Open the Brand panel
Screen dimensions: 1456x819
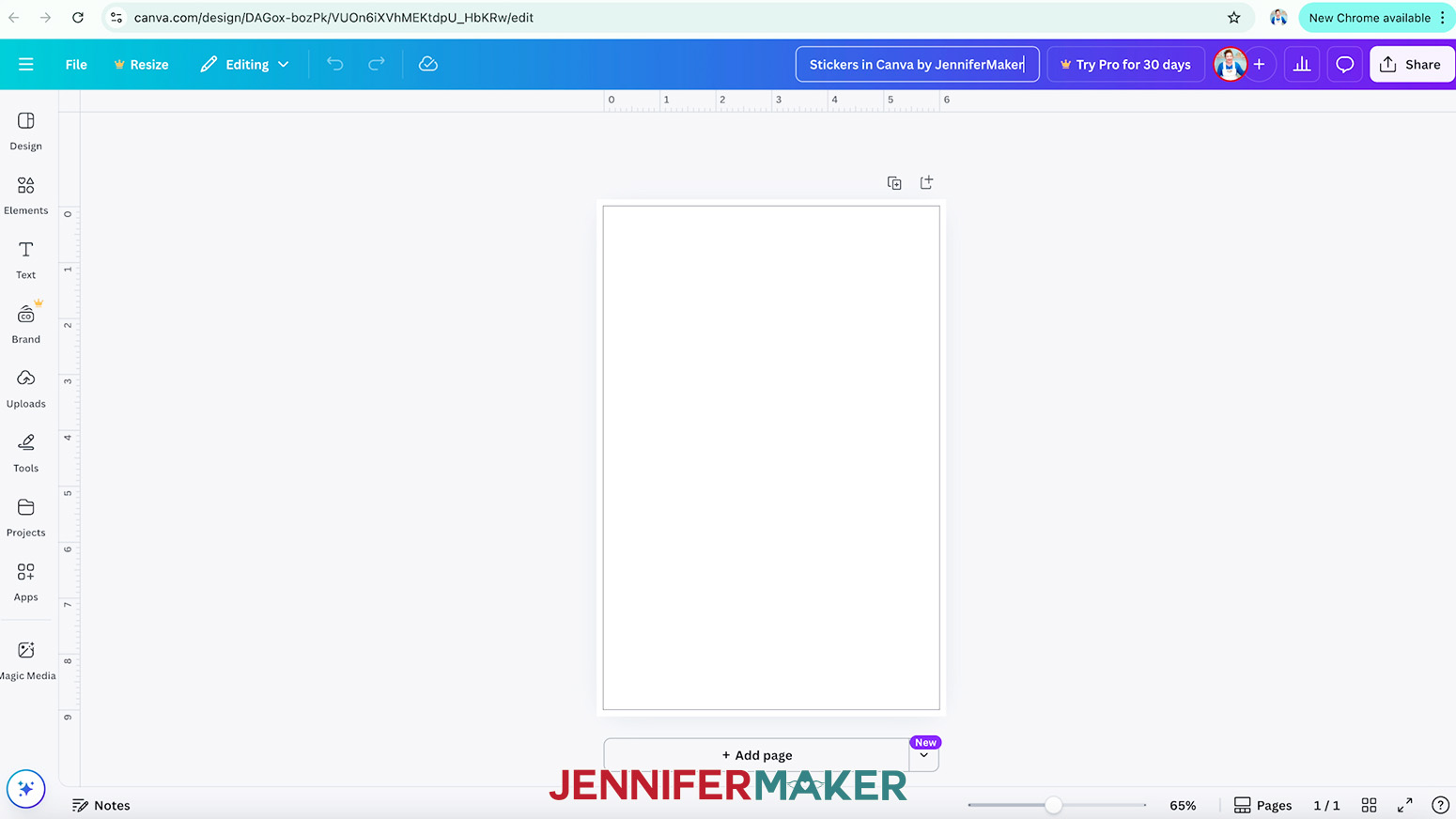coord(26,325)
